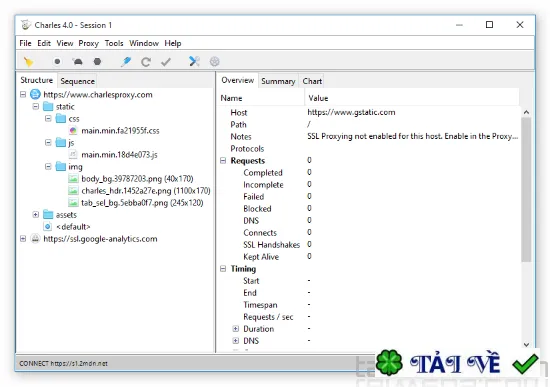Screen dimensions: 550x387
Task: Click main.min.fa21955f.css file icon
Action: (x=73, y=131)
